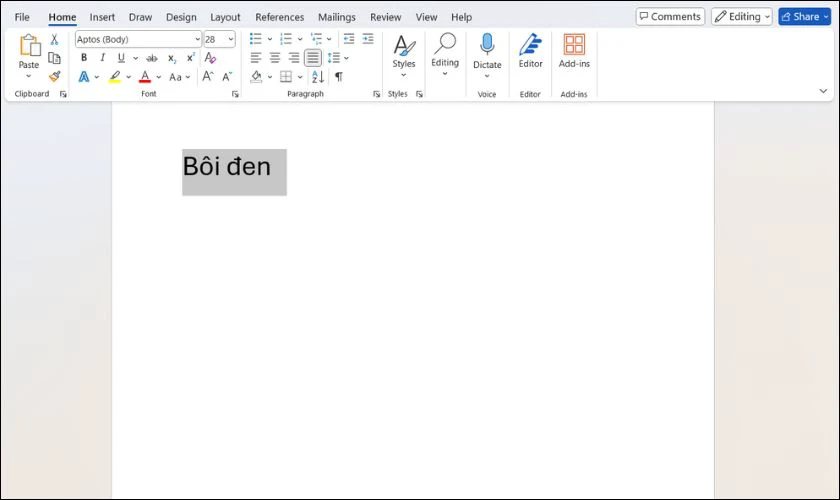Apply the yellow text highlight color

pyautogui.click(x=115, y=77)
